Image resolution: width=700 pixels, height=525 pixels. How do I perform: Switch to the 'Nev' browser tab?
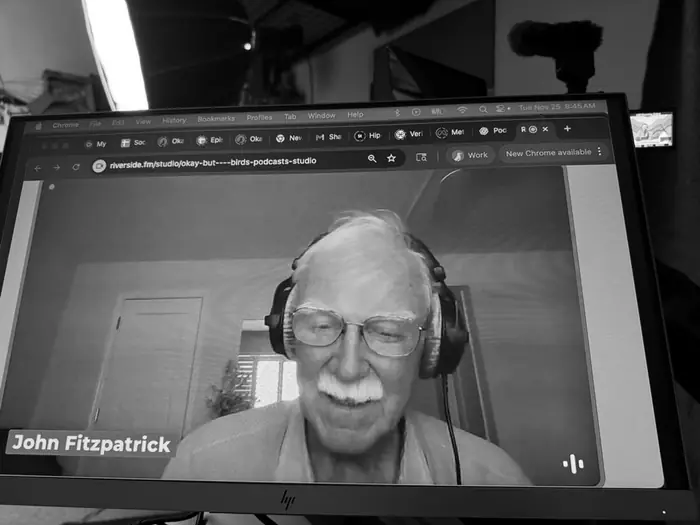(288, 138)
